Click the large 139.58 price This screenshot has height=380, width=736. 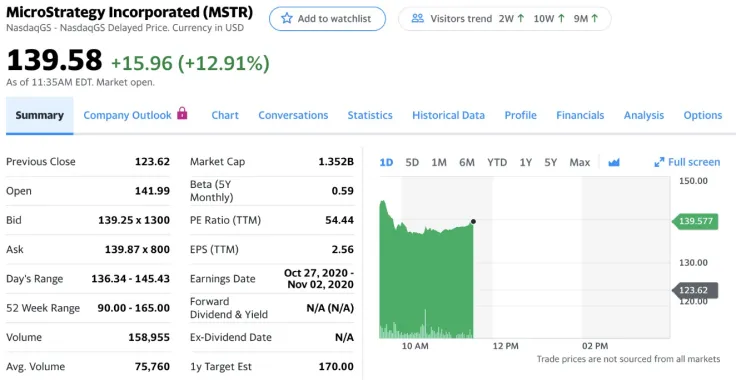pos(54,61)
